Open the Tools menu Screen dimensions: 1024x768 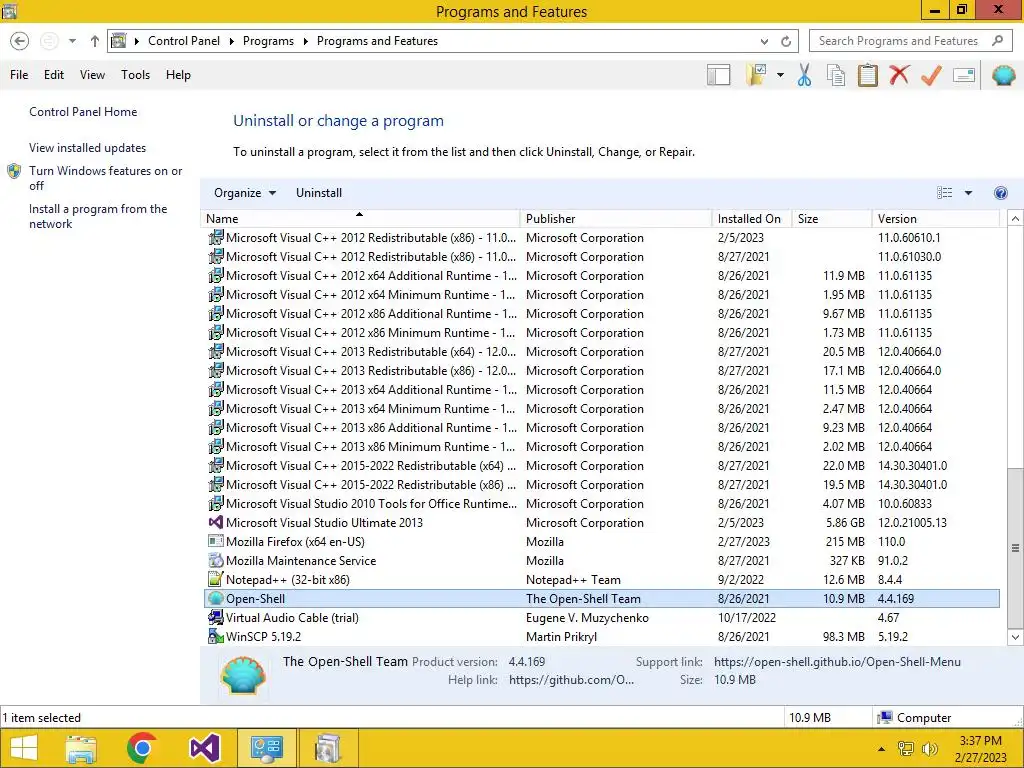tap(135, 74)
